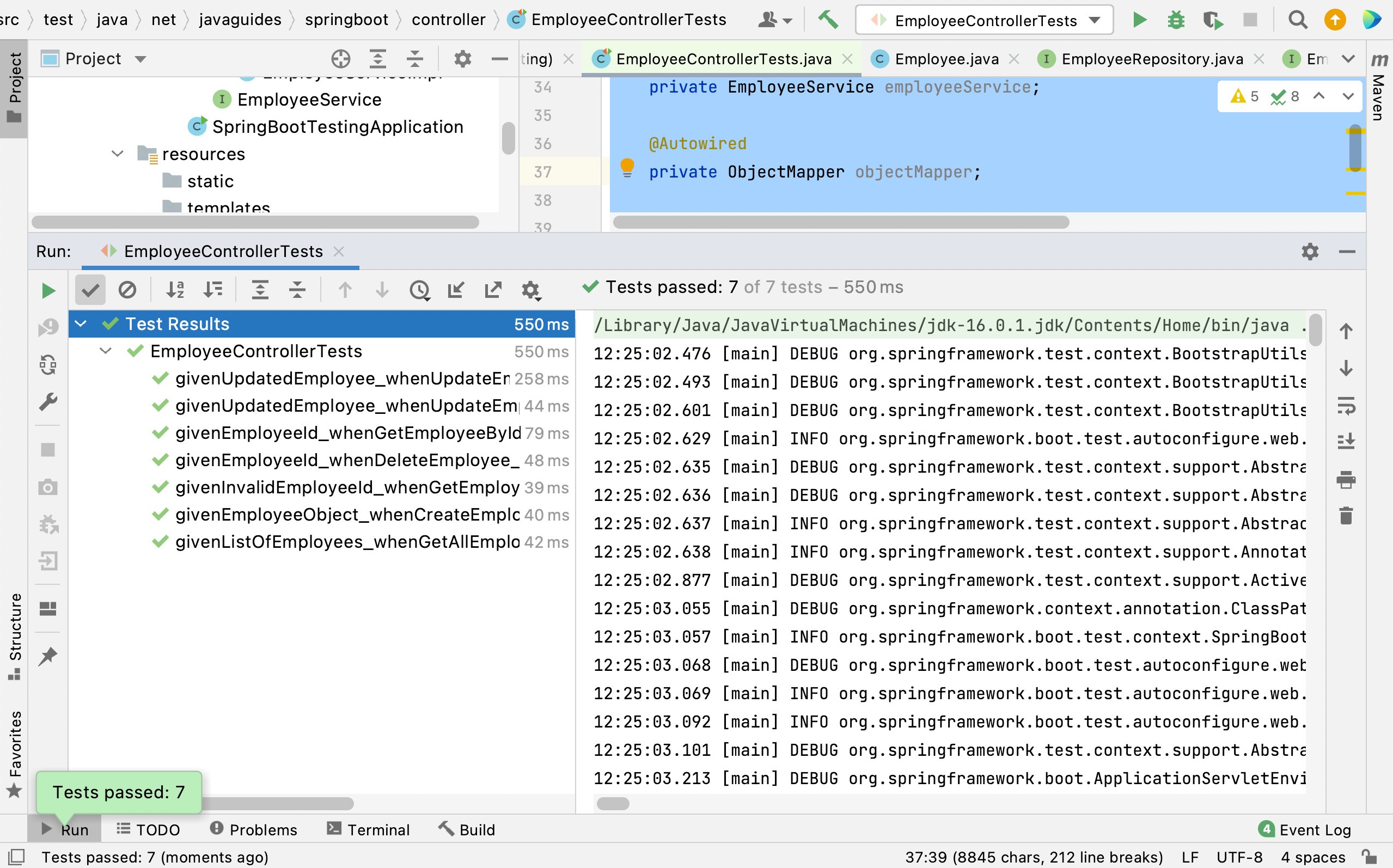Select opened file locate target icon
Screen dimensions: 1393x868
(340, 59)
